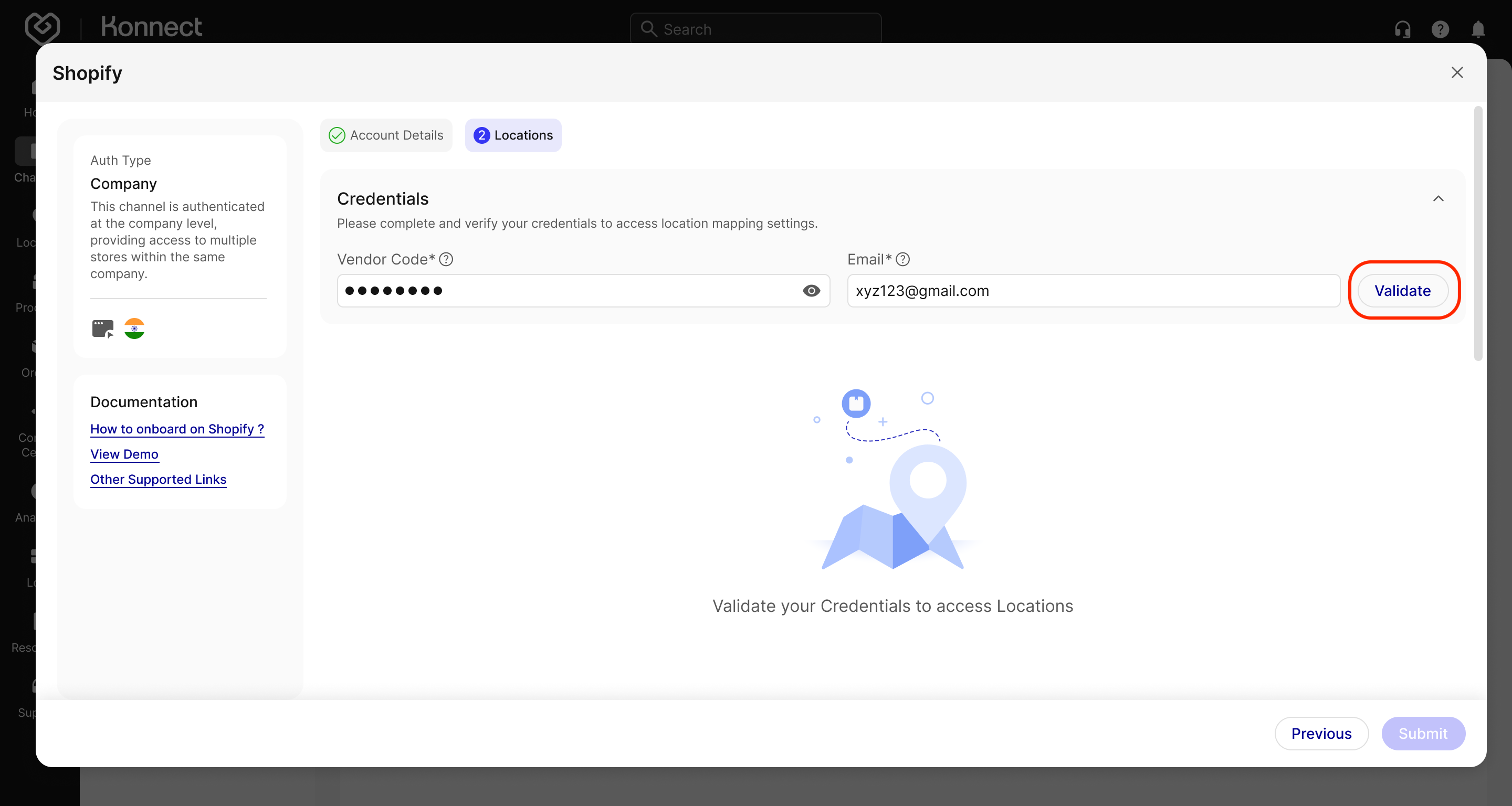Open How to onboard on Shopify link
Screen dimensions: 1512x806
click(x=177, y=429)
